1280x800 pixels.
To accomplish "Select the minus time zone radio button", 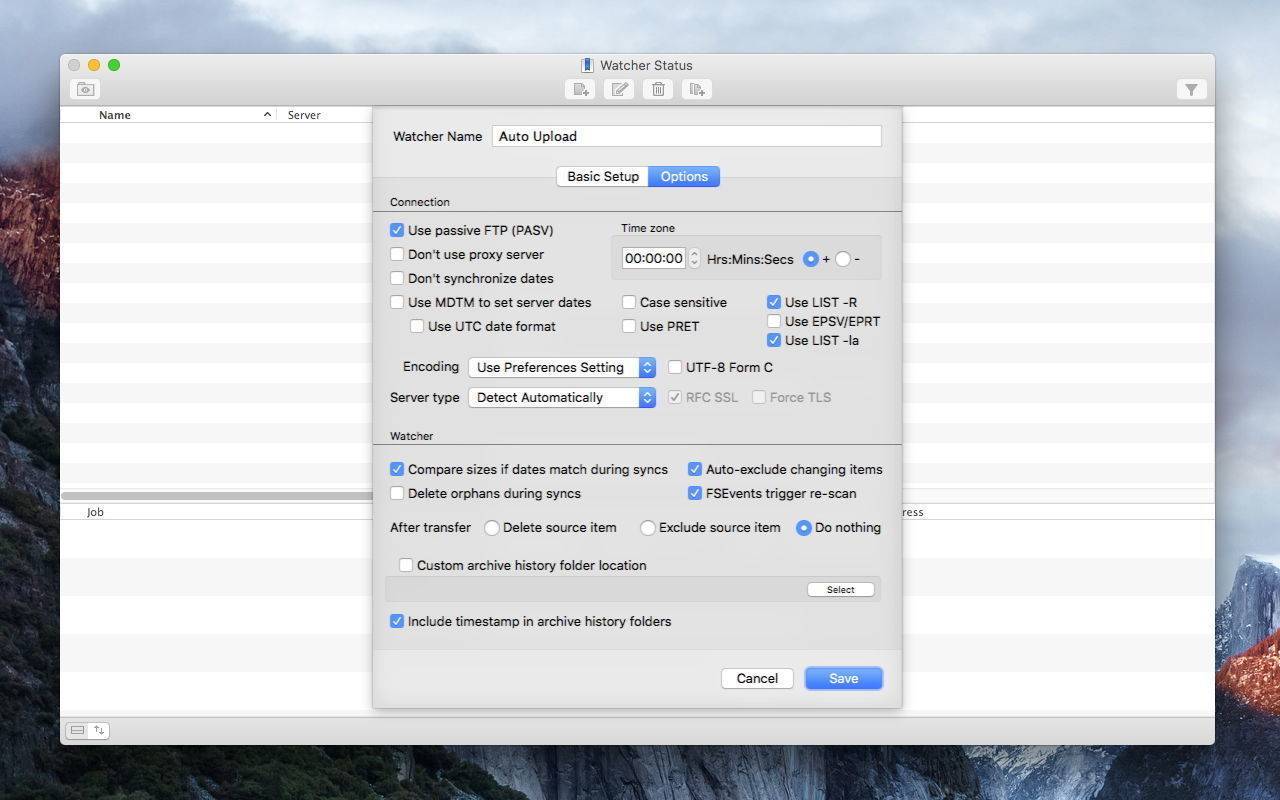I will [843, 259].
